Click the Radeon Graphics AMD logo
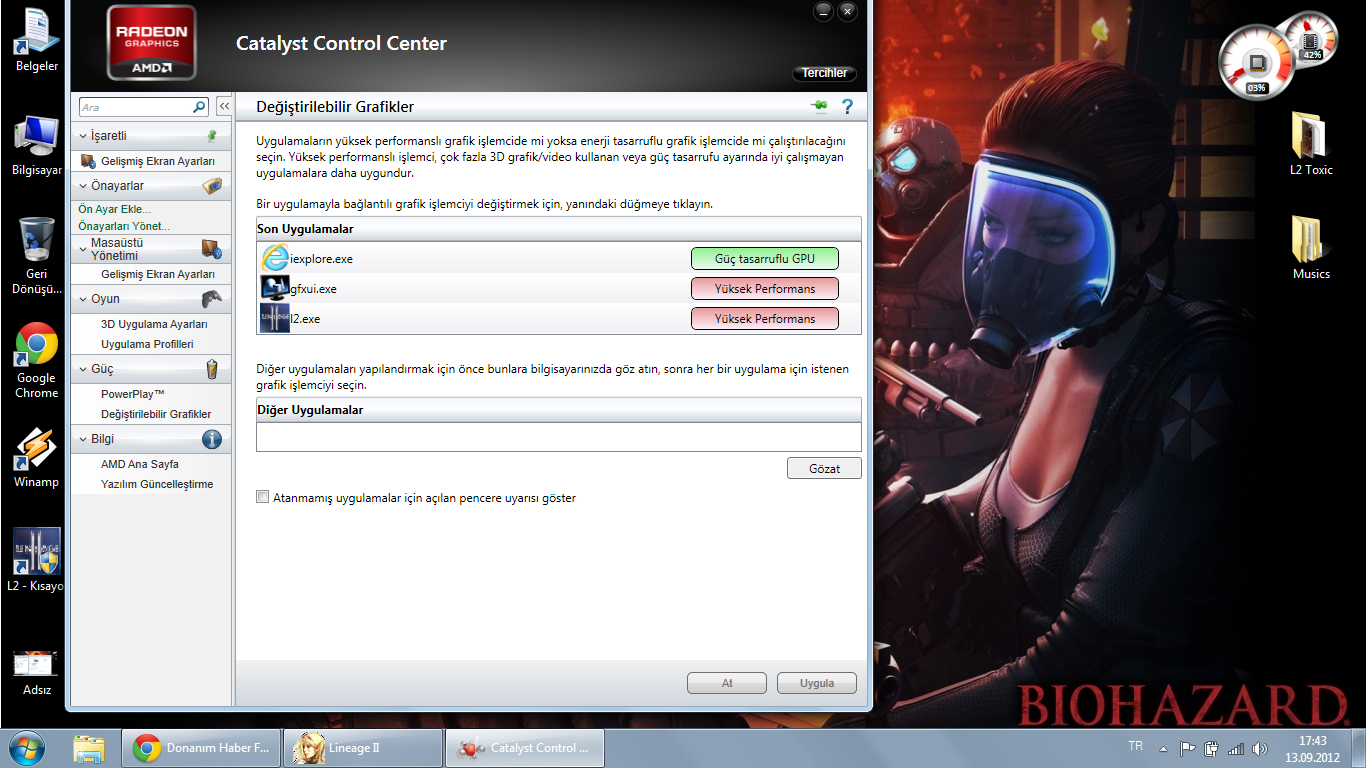The image size is (1366, 768). point(152,43)
